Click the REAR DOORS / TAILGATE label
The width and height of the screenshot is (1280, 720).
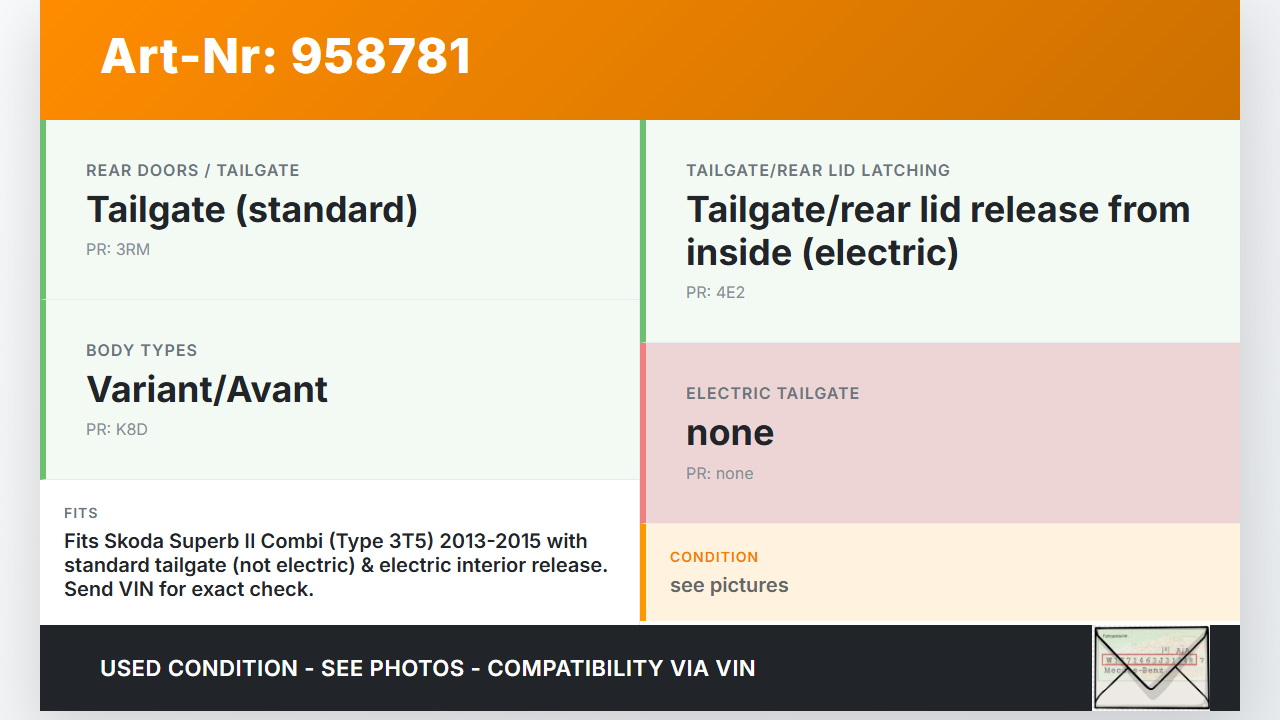tap(193, 171)
